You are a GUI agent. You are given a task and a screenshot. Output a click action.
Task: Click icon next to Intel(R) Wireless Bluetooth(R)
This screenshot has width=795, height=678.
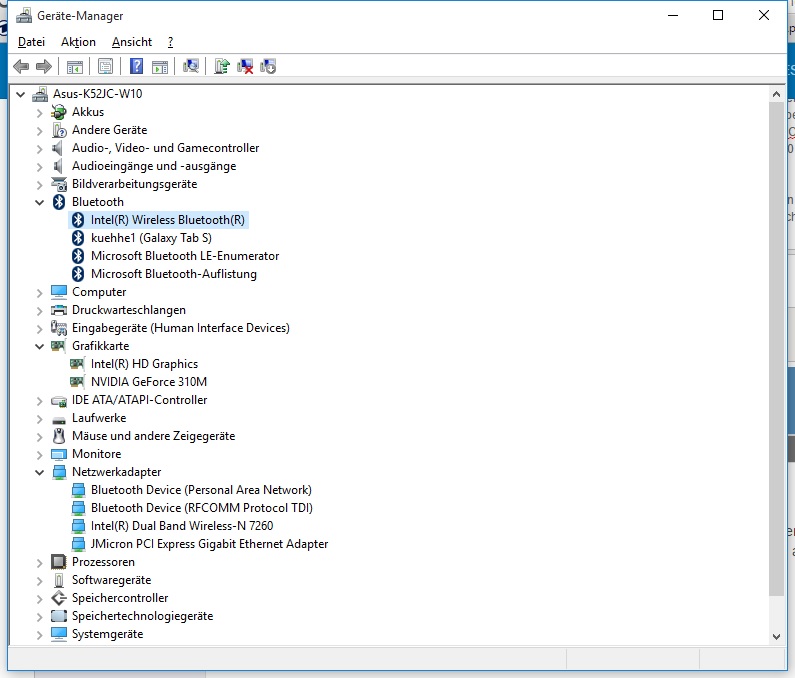click(x=78, y=220)
